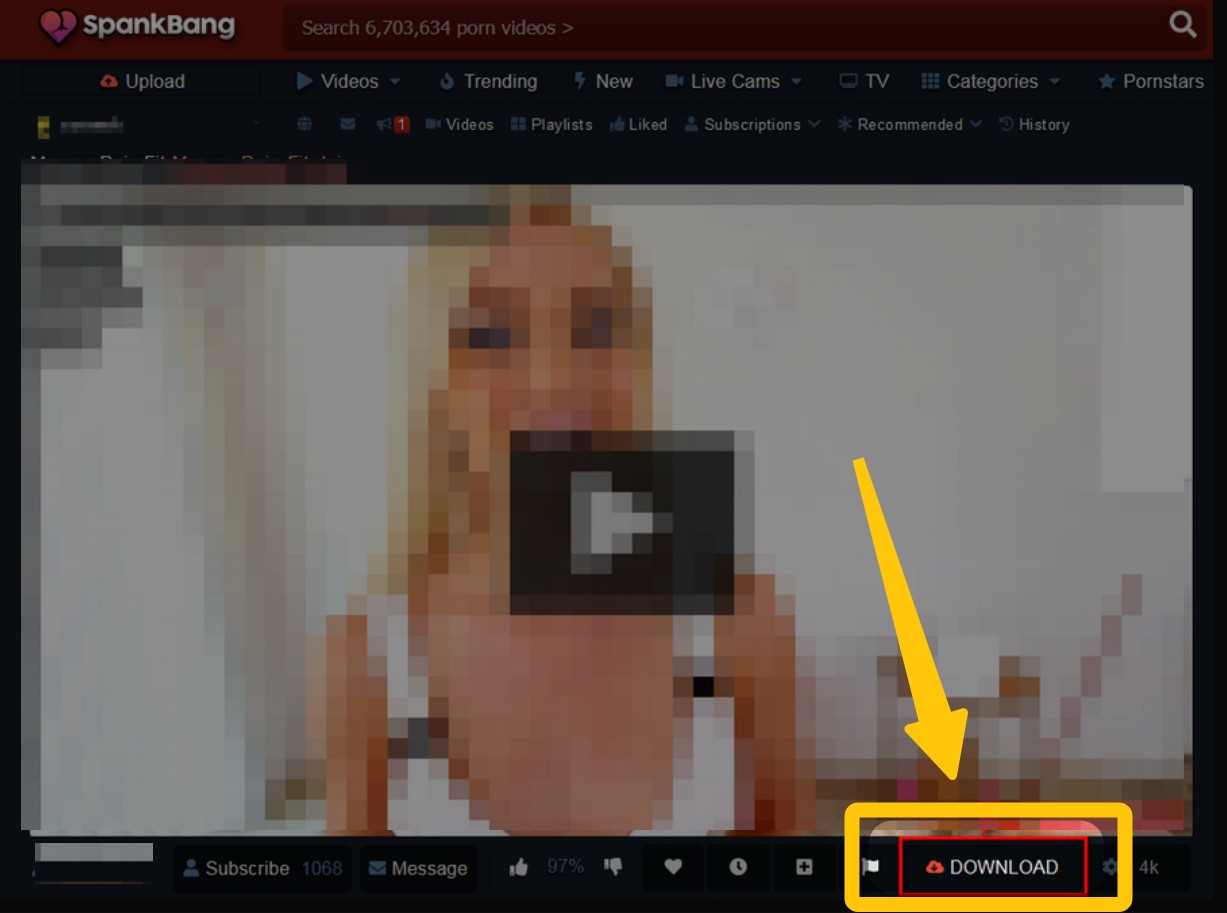Like the video with thumbs up
Screen dimensions: 1227x913
518,867
